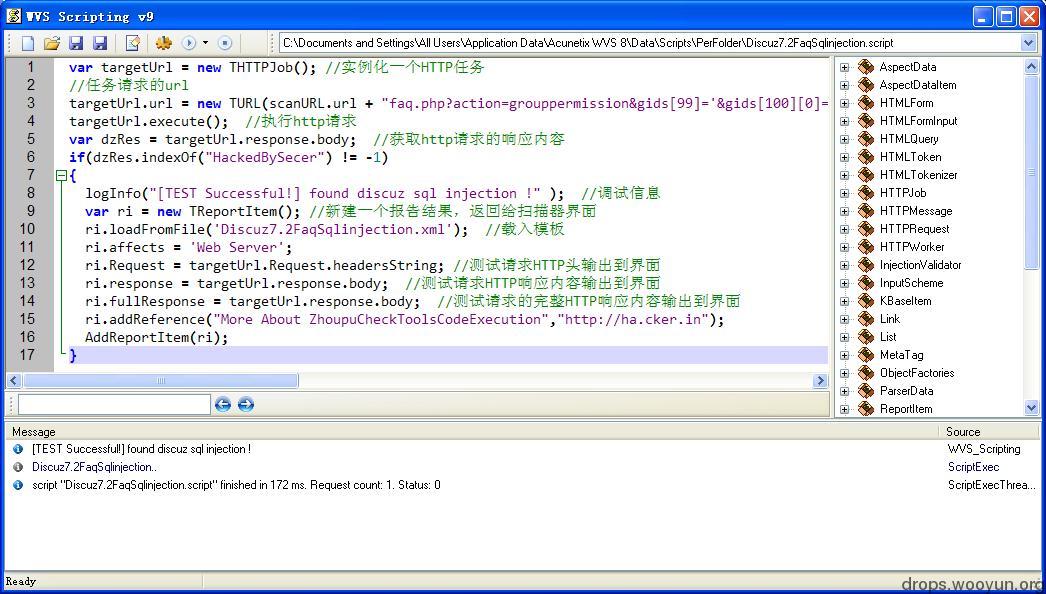Viewport: 1046px width, 594px height.
Task: Select the AspectData tree label
Action: [907, 67]
